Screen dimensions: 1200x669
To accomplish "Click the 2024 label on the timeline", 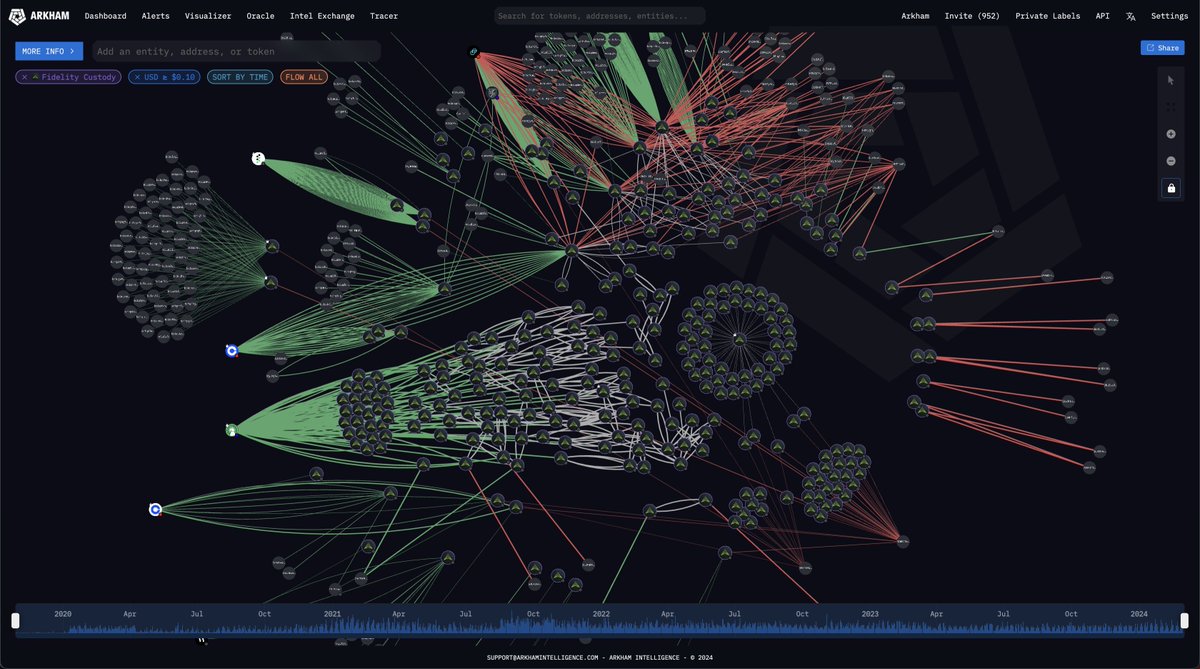I will coord(1139,613).
